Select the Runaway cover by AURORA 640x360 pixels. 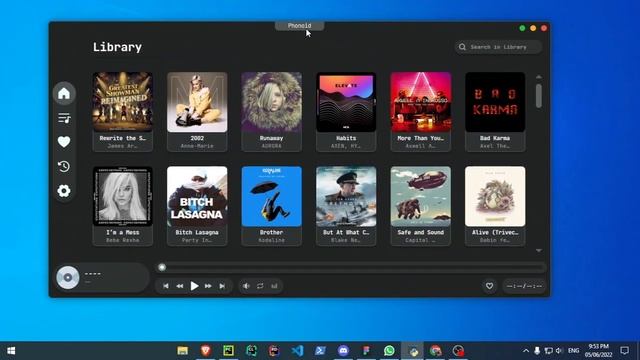tap(271, 102)
